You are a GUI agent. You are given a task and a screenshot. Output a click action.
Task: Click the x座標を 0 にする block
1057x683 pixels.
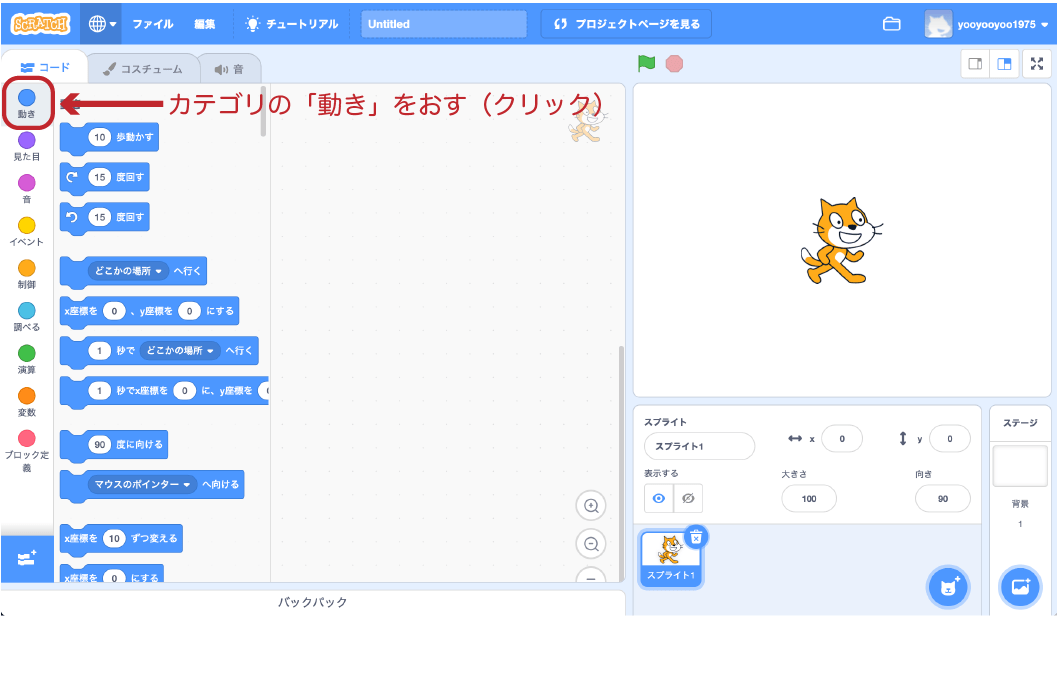pos(111,574)
